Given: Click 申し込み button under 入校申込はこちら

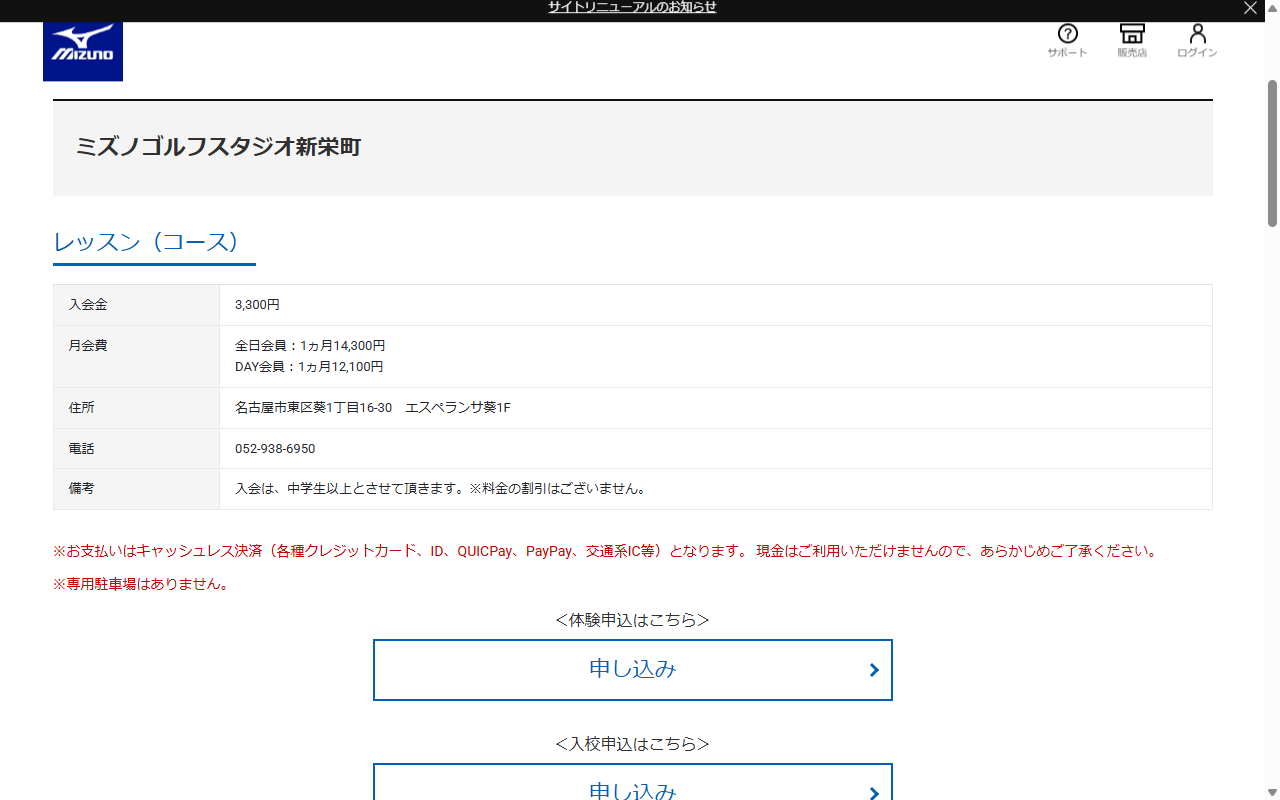Looking at the screenshot, I should [633, 783].
